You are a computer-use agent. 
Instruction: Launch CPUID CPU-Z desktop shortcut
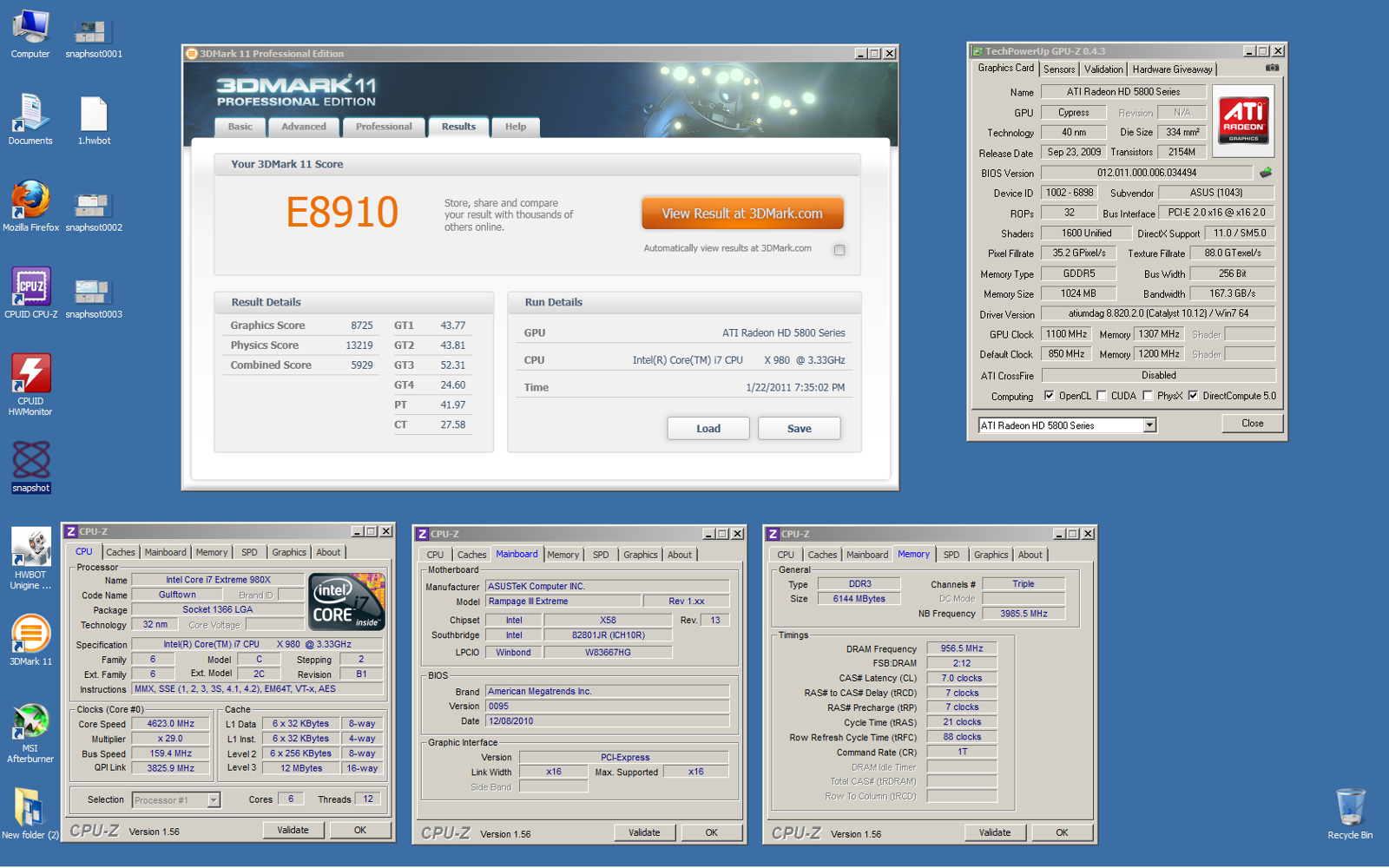tap(30, 293)
